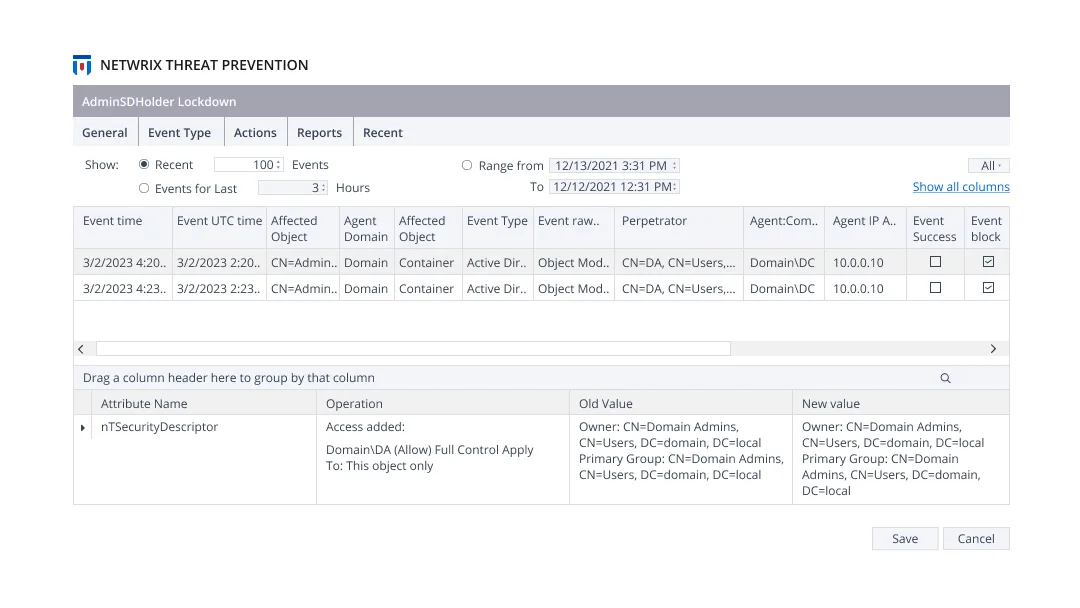
Task: Click the Access added: operation text
Action: point(365,427)
